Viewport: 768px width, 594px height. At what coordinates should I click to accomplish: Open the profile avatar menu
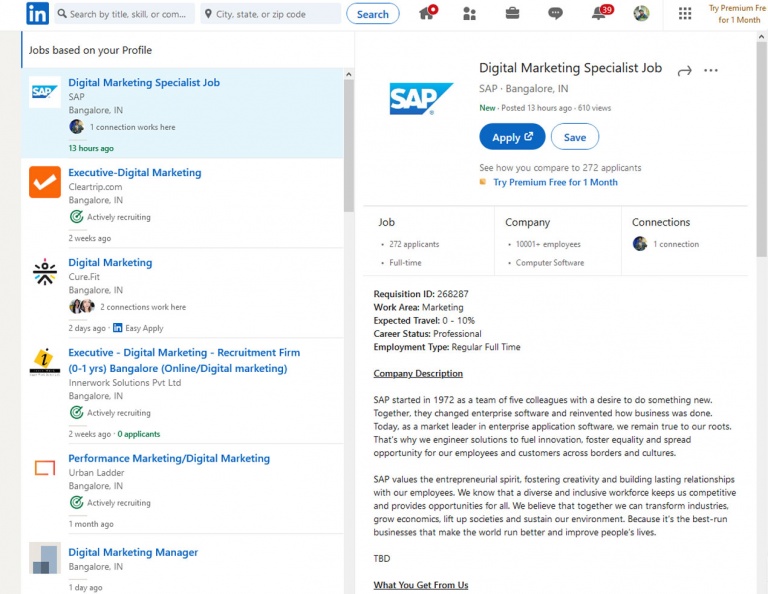pos(641,13)
